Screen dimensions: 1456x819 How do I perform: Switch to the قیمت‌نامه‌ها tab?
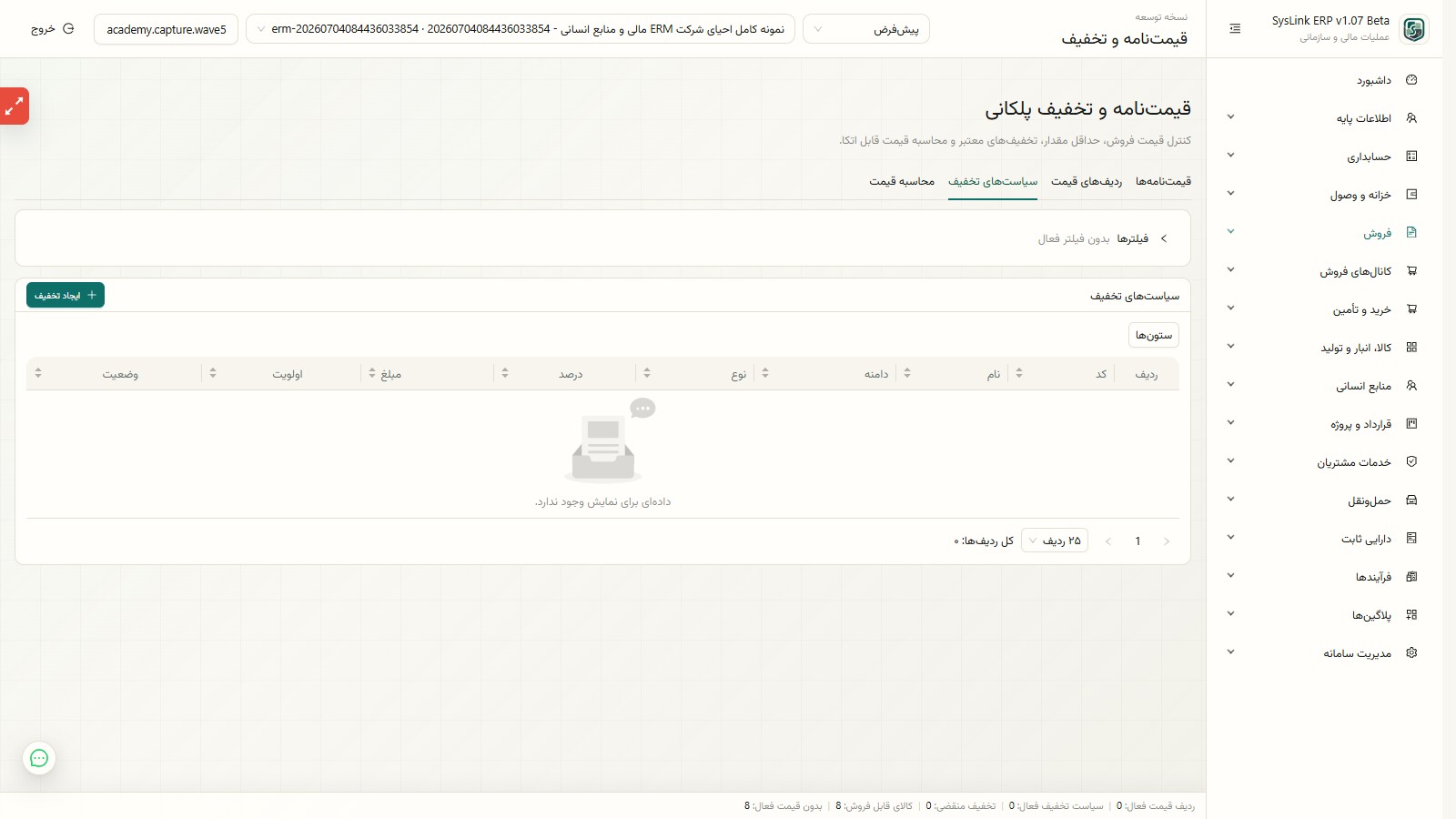pos(1163,182)
